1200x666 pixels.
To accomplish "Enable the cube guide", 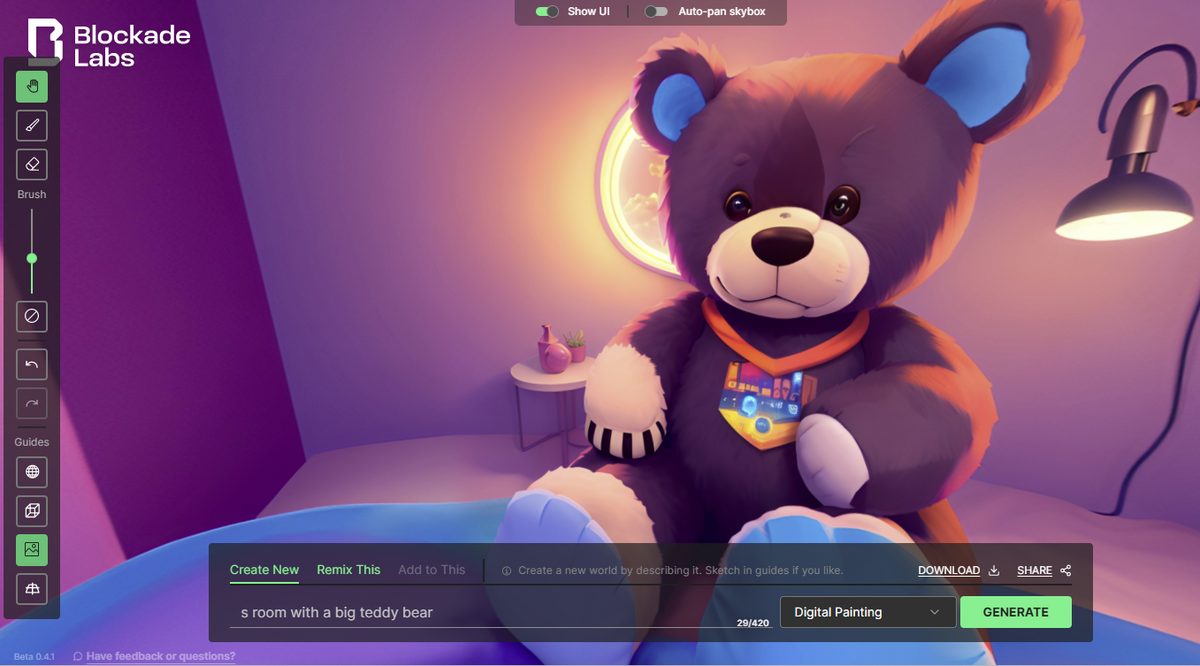I will click(x=32, y=511).
